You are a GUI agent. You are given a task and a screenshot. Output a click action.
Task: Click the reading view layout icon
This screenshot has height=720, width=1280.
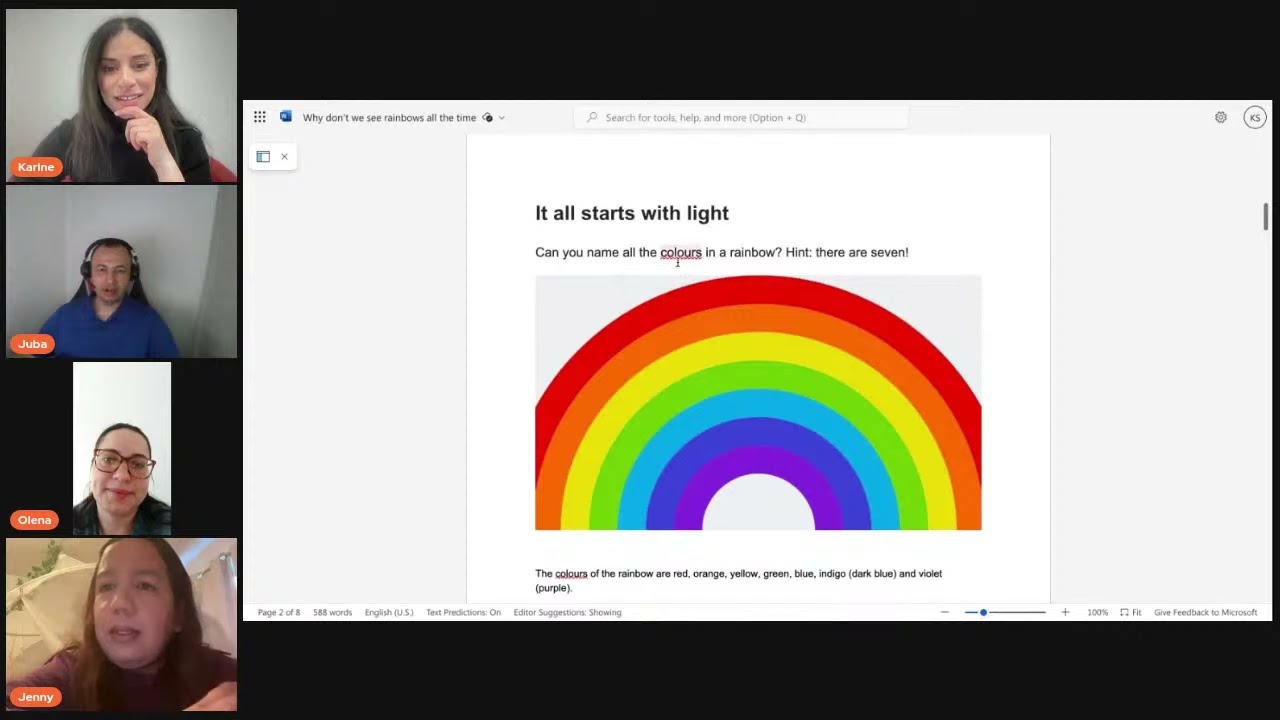[263, 157]
